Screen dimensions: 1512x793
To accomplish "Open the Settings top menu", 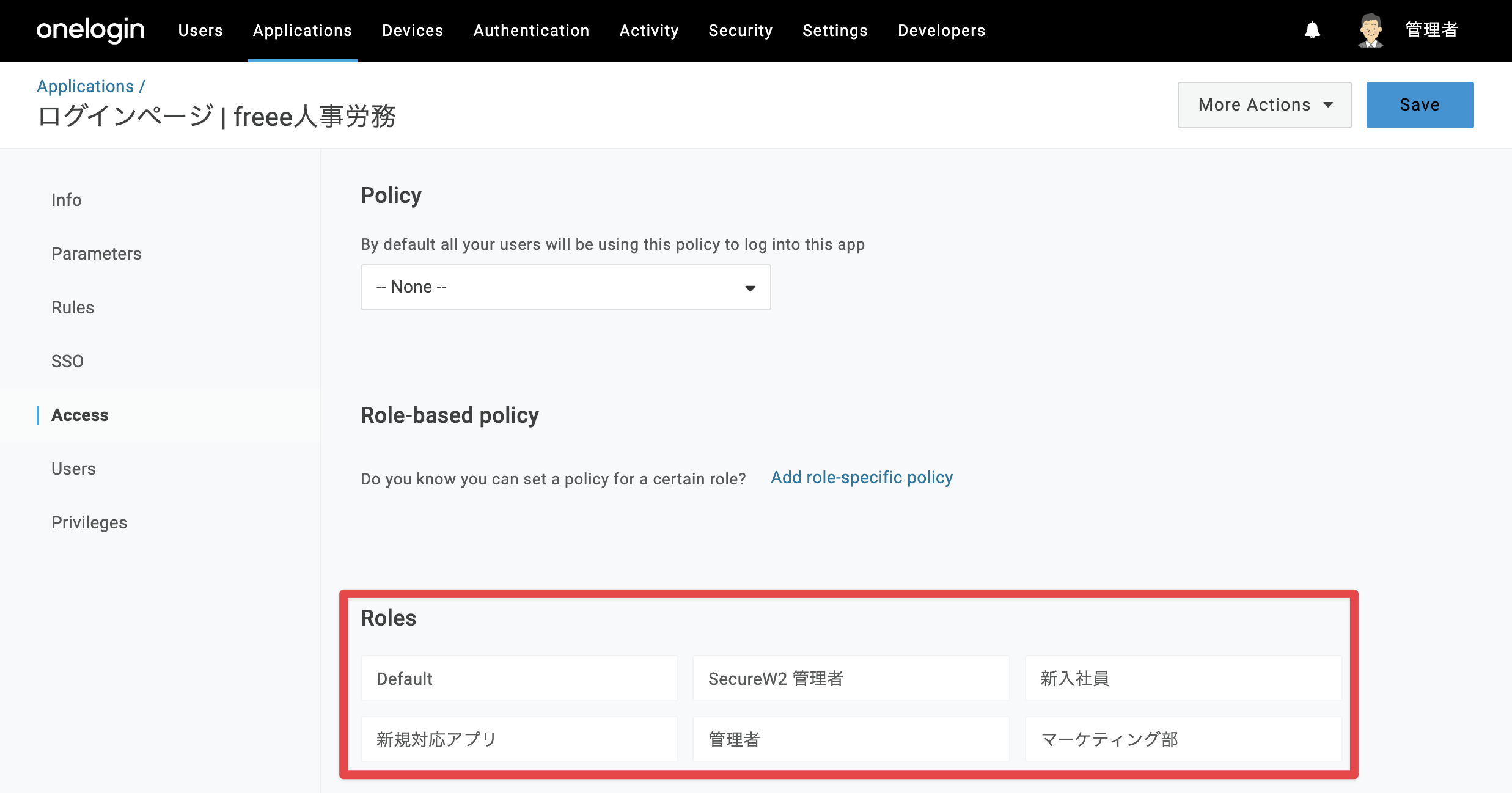I will (835, 31).
